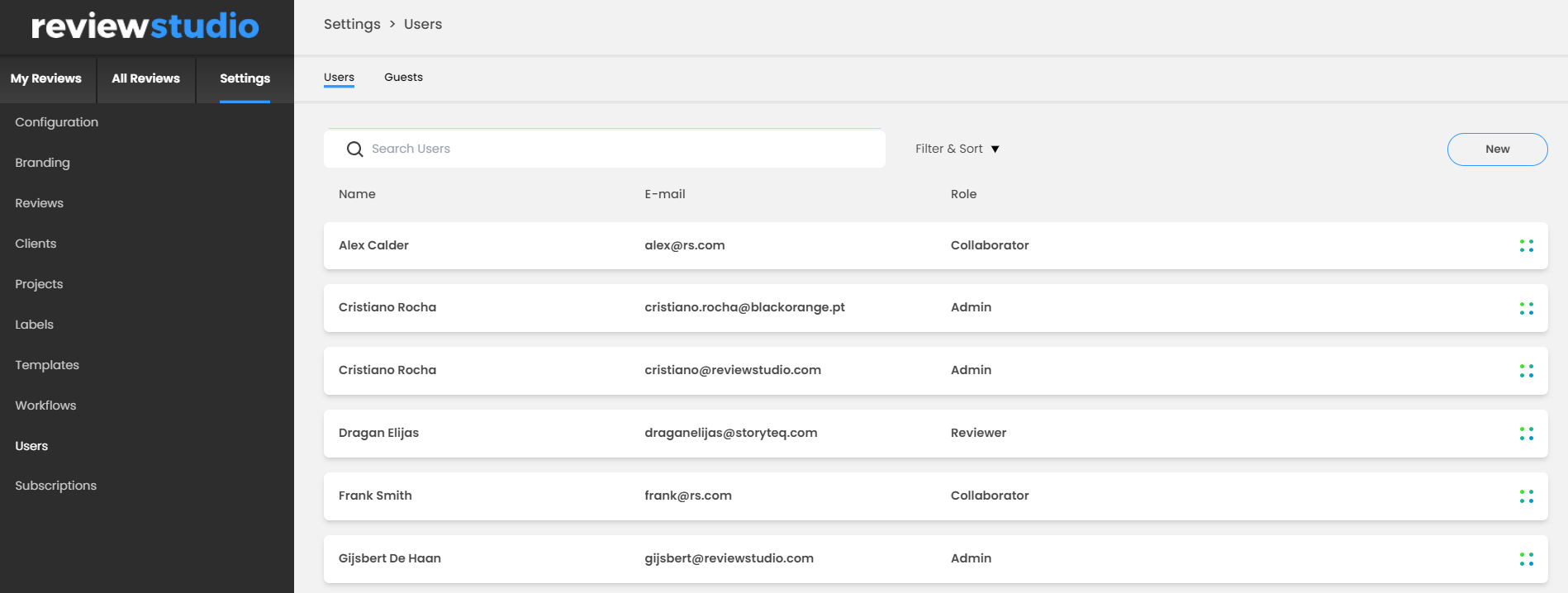Viewport: 1568px width, 593px height.
Task: Open options menu for Alex Calder row
Action: pyautogui.click(x=1526, y=246)
